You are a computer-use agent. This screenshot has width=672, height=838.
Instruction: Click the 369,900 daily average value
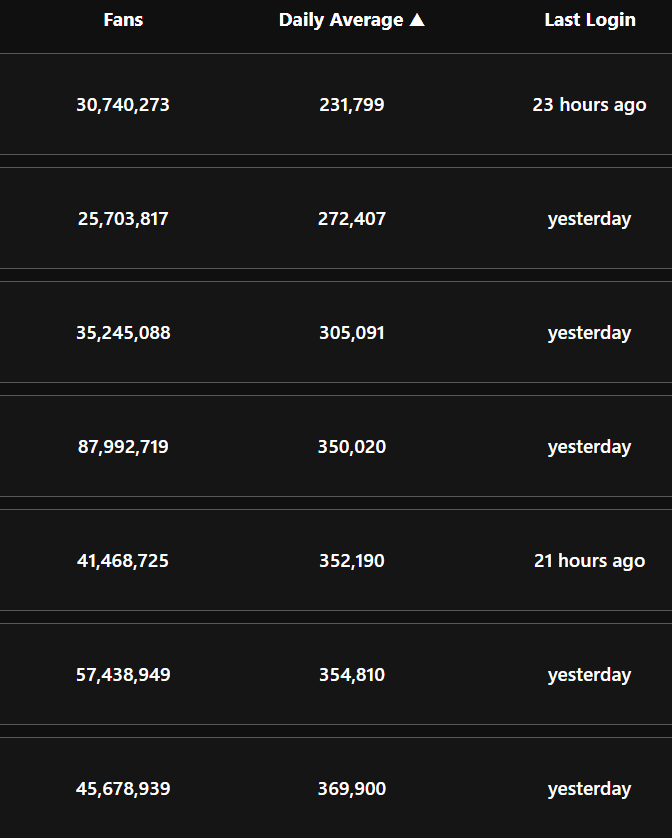pyautogui.click(x=351, y=788)
